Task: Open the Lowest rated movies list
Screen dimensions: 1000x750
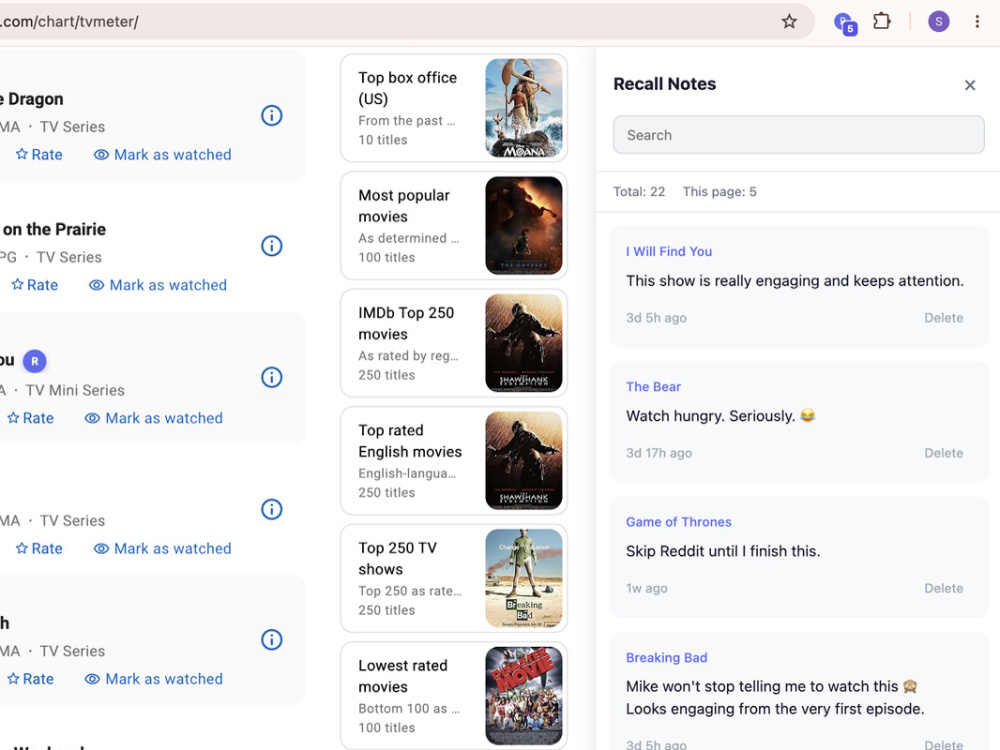Action: point(454,696)
